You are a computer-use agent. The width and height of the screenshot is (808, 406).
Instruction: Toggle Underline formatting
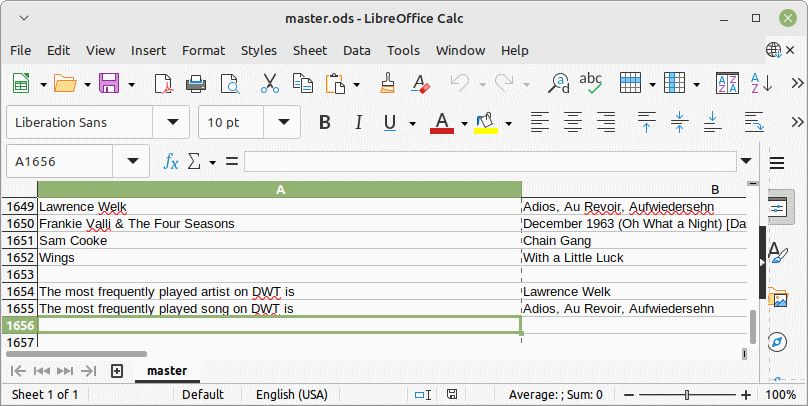point(390,123)
